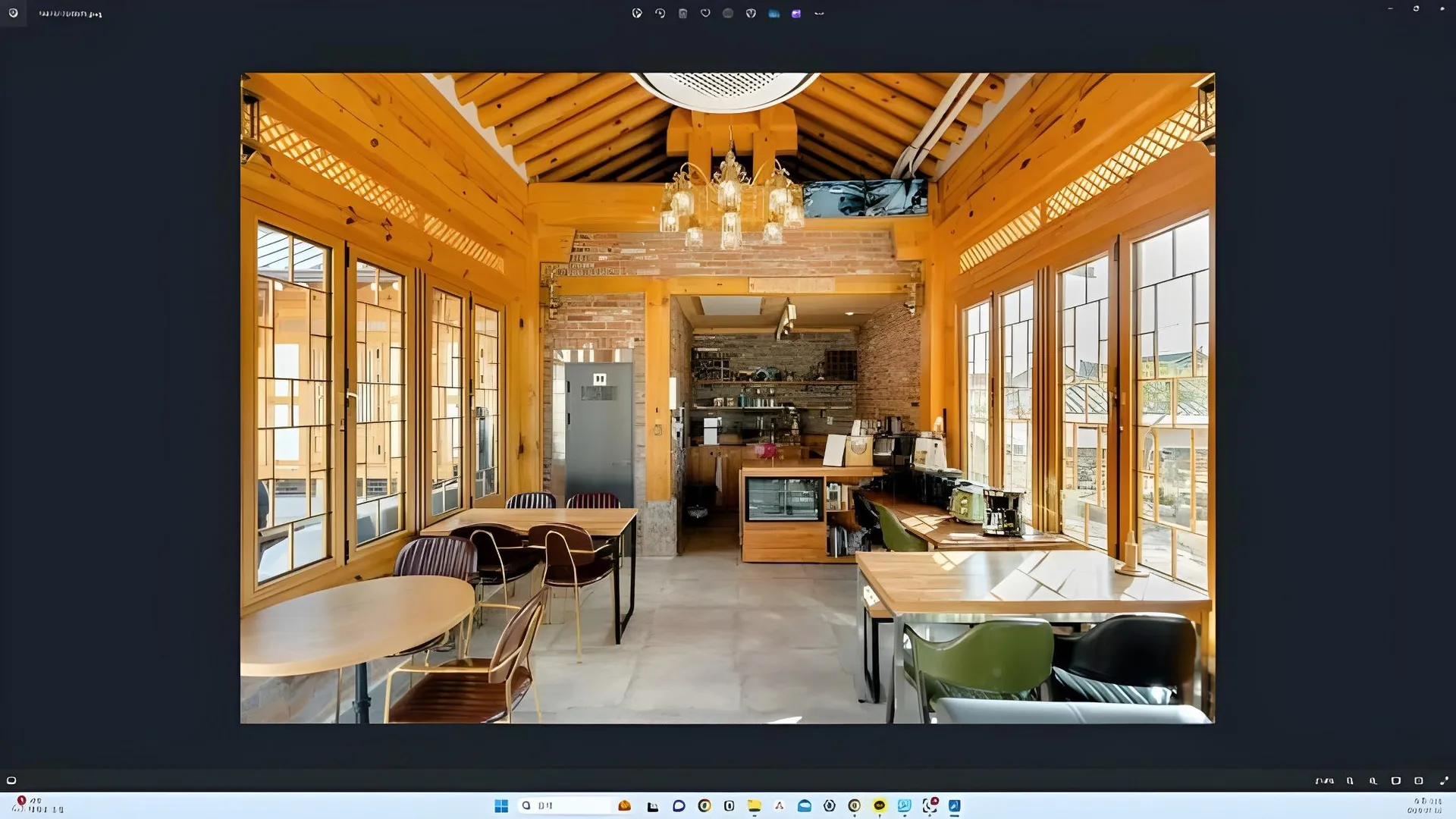The width and height of the screenshot is (1456, 819).
Task: Click the rotate image icon
Action: tap(660, 13)
